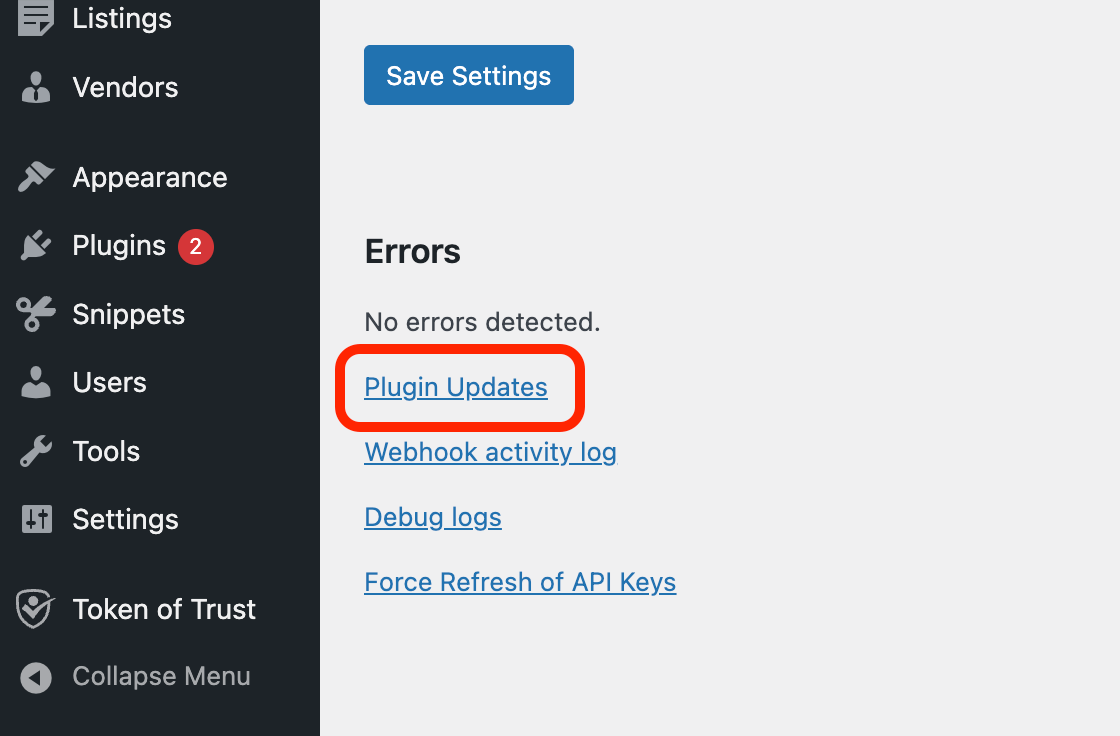
Task: Click the Settings sliders icon
Action: point(36,520)
